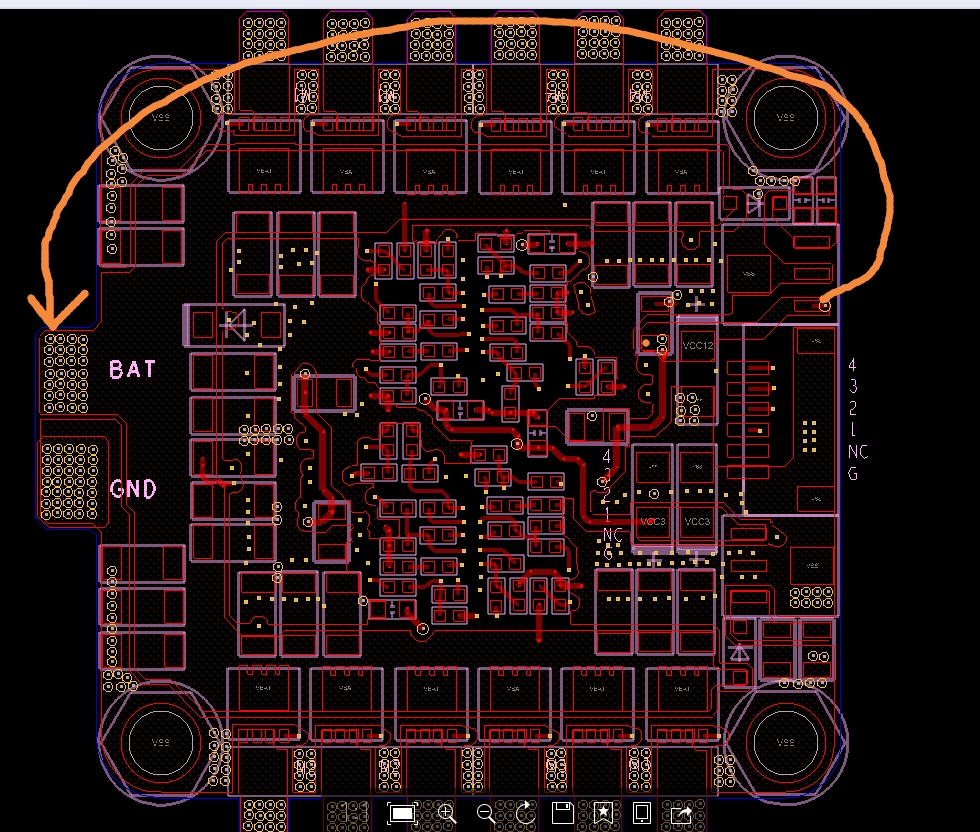
Task: Share the image via arrow icon
Action: click(x=682, y=813)
